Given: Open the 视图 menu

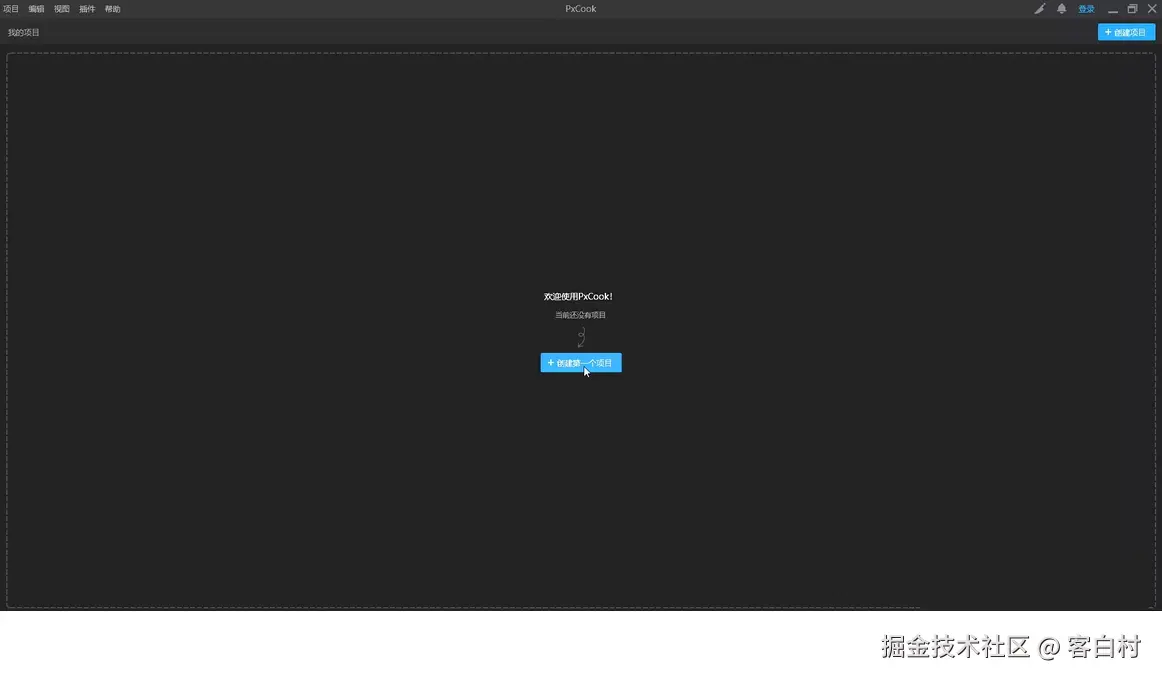Looking at the screenshot, I should coord(62,9).
